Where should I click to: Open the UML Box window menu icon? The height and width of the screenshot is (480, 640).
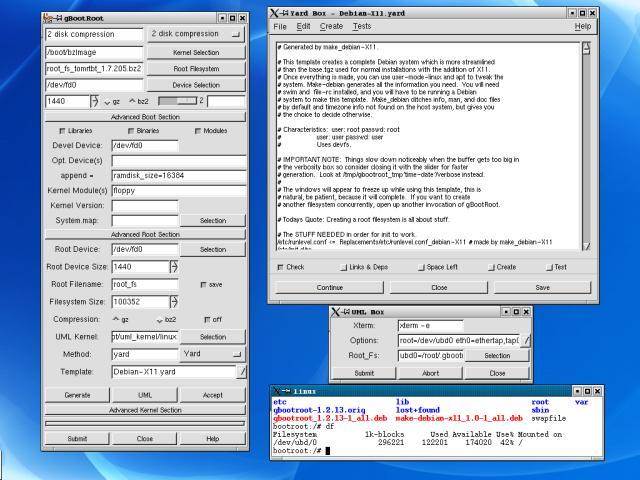click(336, 312)
